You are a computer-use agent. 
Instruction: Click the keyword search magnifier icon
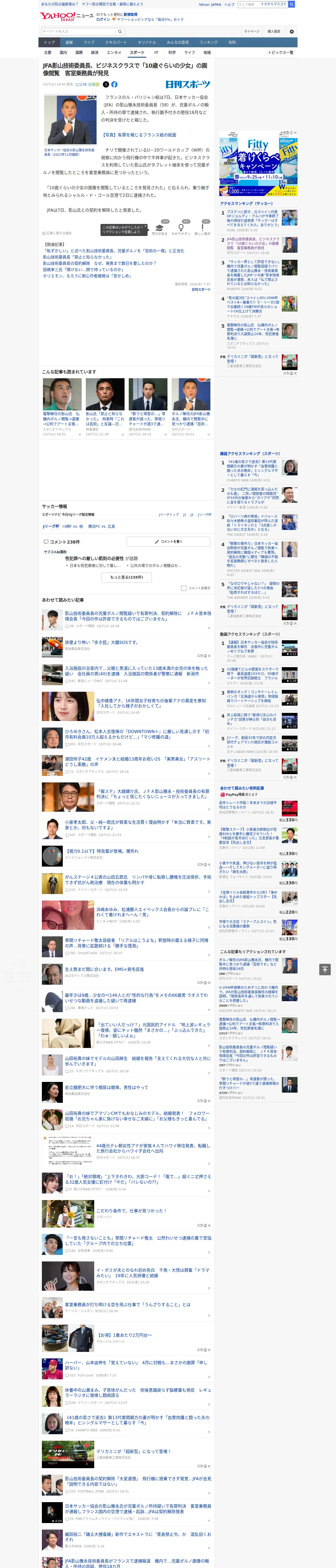[120, 32]
